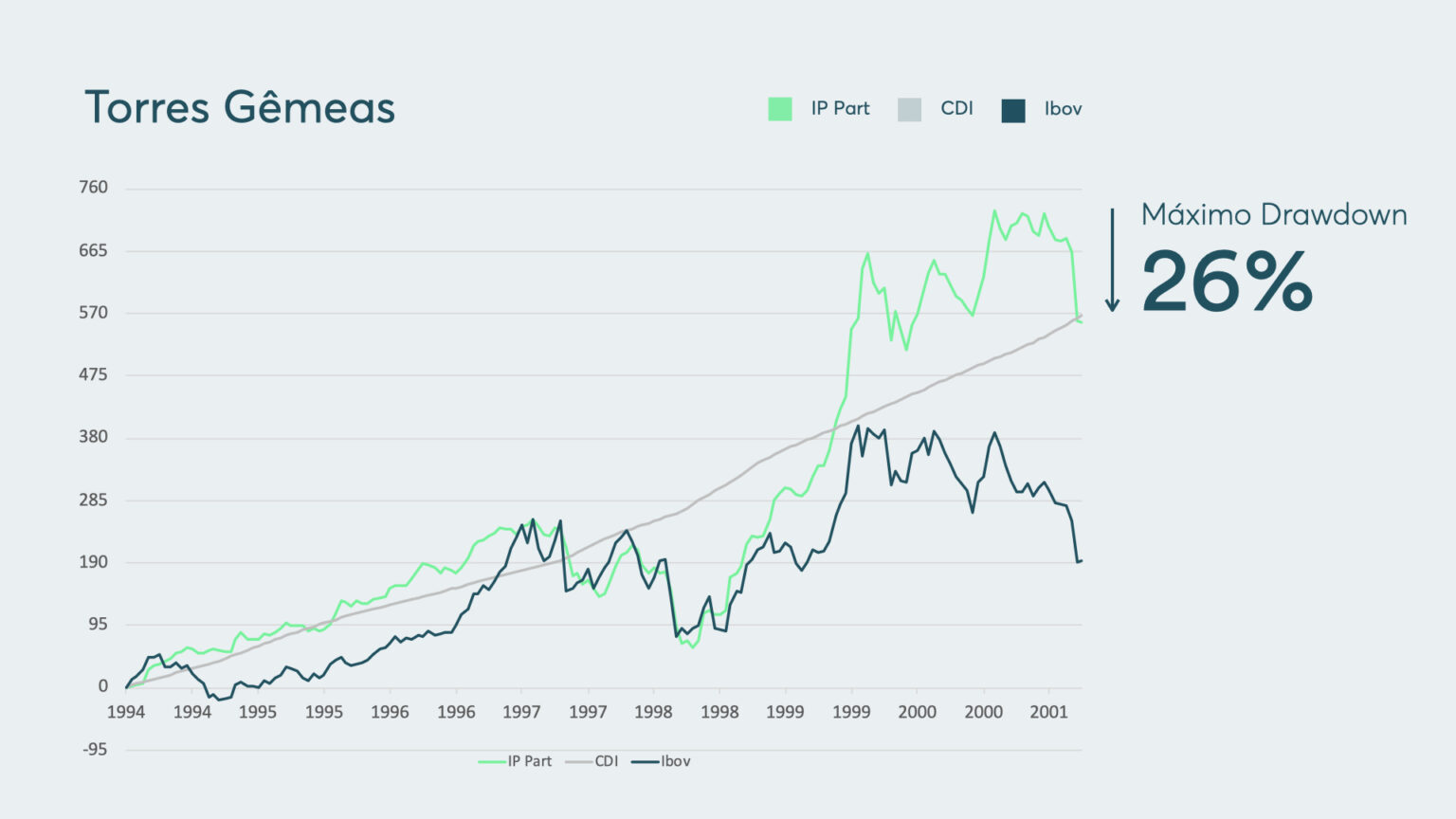
Task: Click the drawdown downward arrow icon
Action: coord(1113,261)
